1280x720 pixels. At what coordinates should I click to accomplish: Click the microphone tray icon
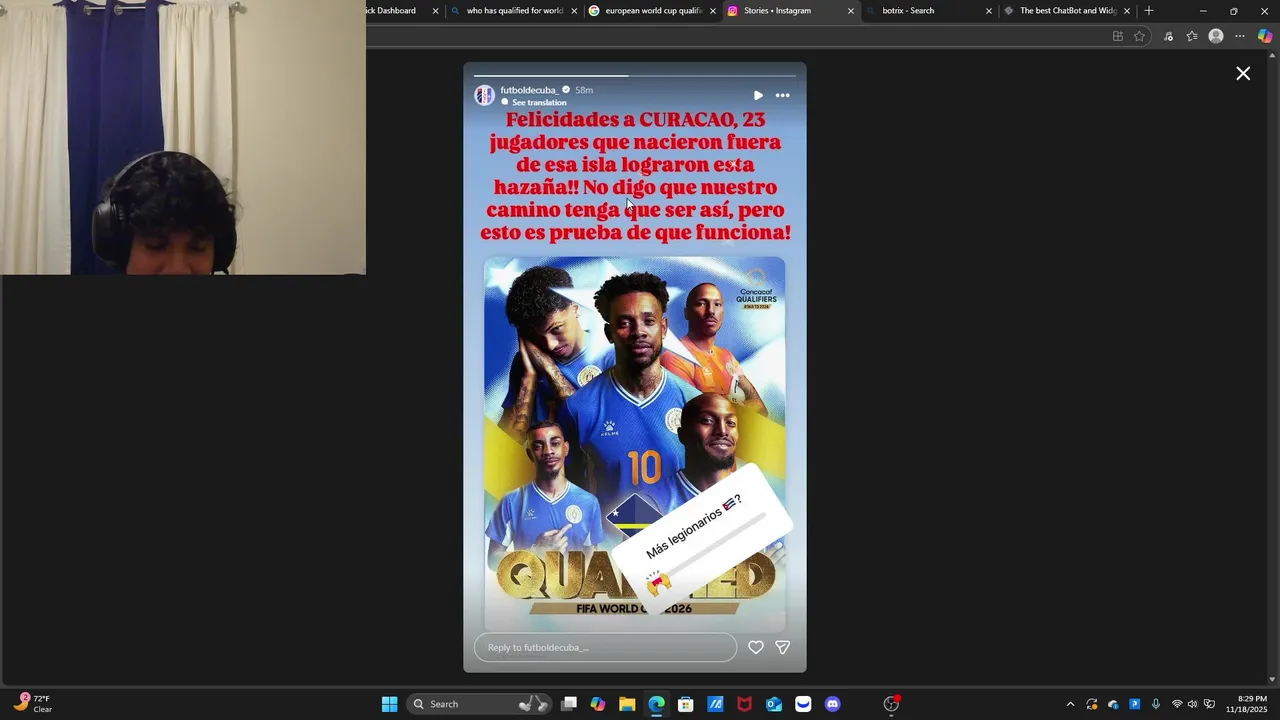pos(1156,704)
